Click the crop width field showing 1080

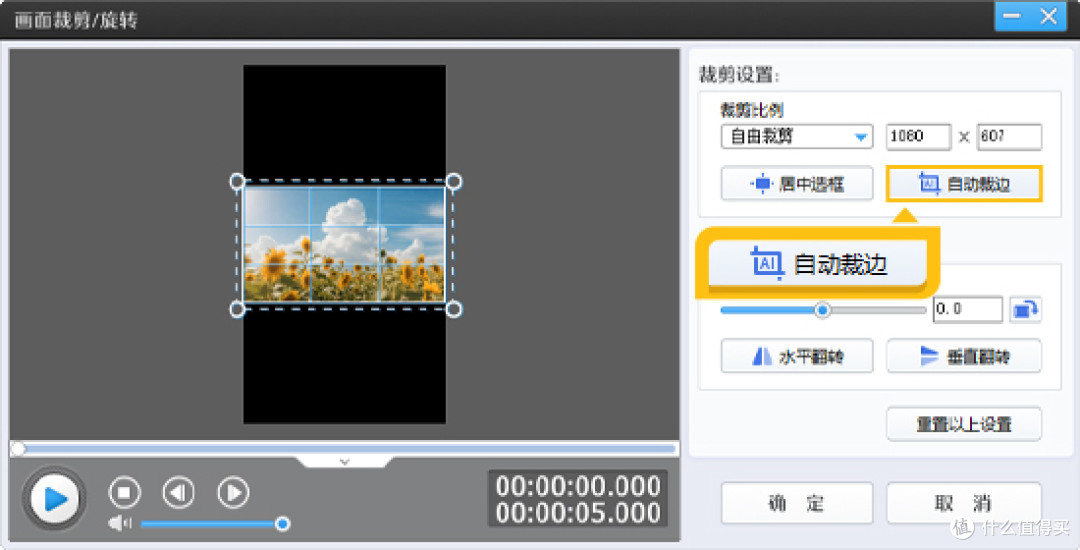(x=918, y=136)
